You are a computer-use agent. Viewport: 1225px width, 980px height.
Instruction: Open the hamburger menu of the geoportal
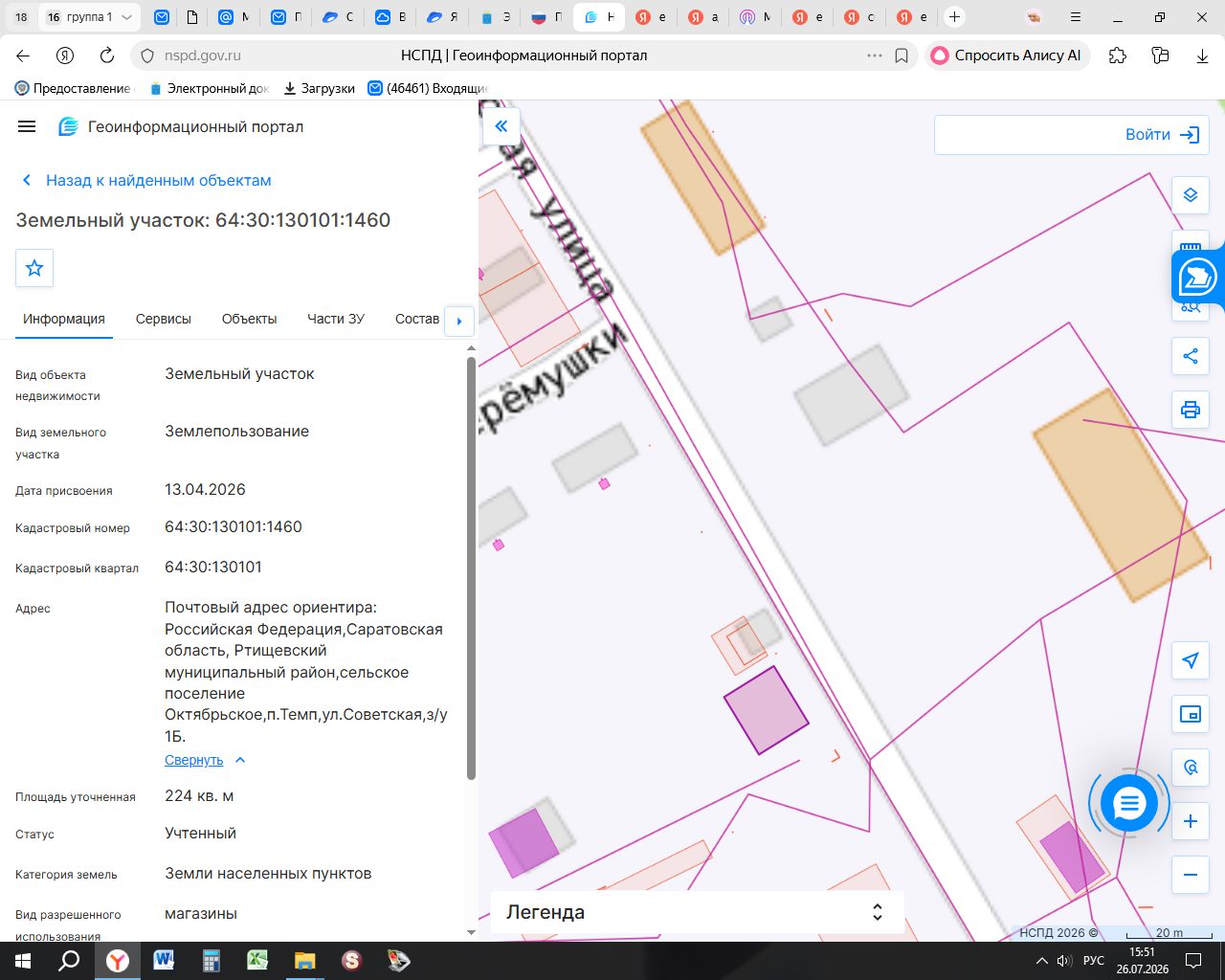[27, 126]
